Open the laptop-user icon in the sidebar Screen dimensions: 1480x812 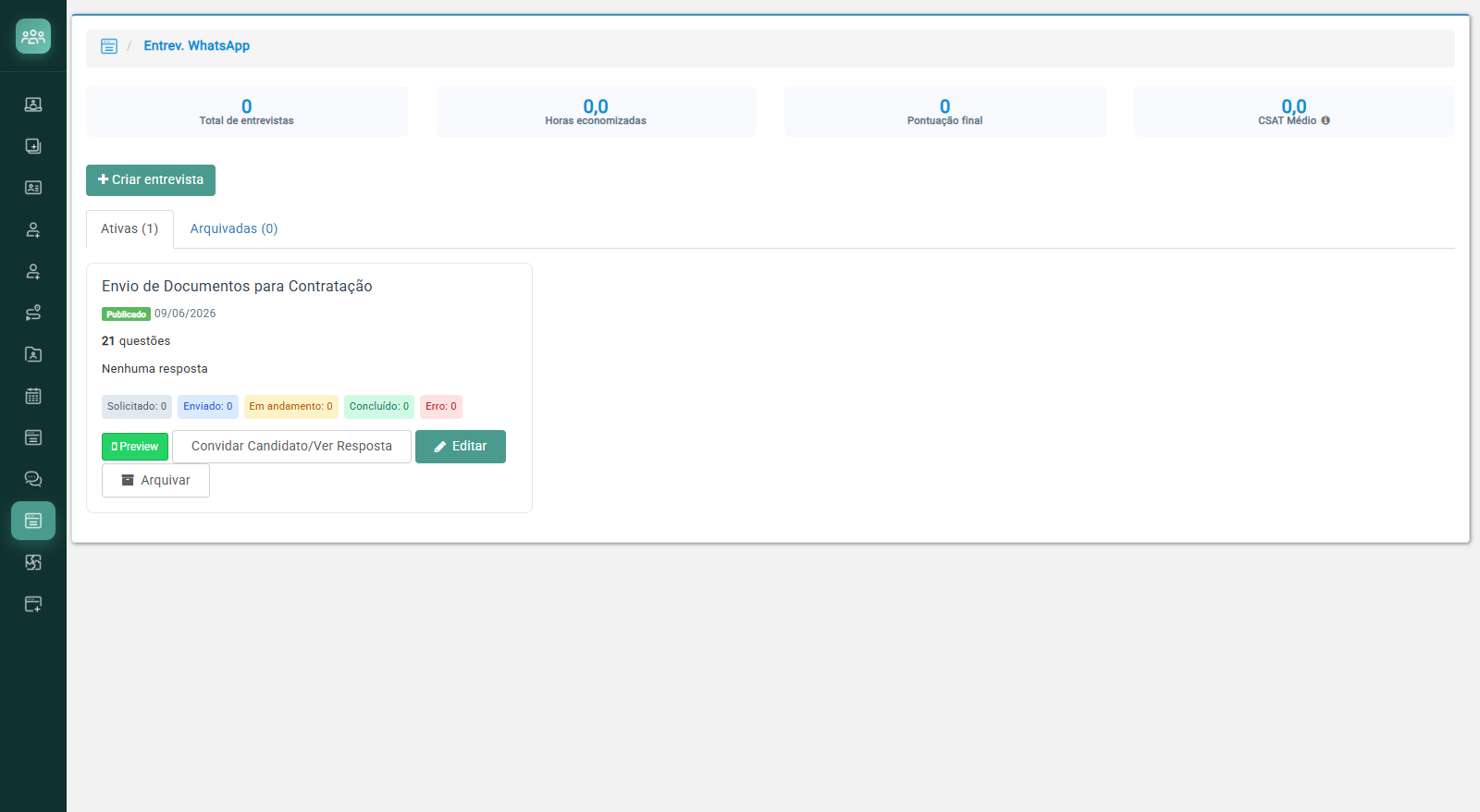pos(33,105)
